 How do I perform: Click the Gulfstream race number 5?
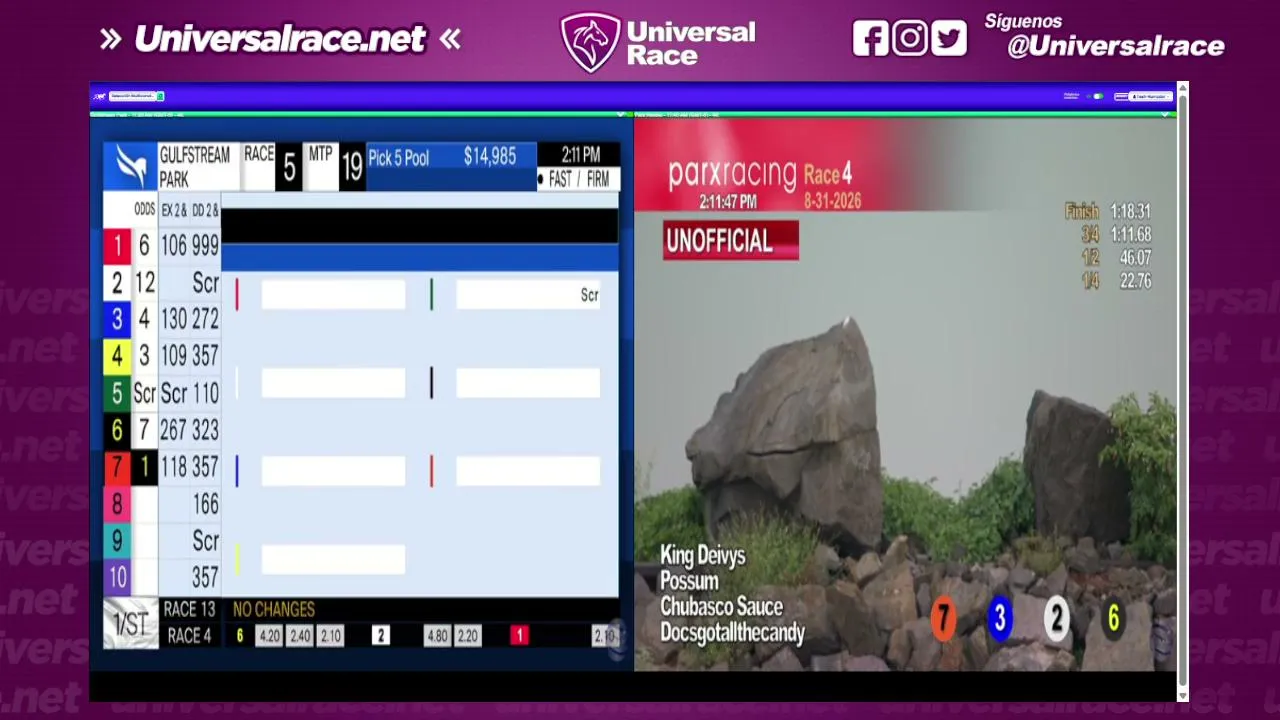[288, 168]
